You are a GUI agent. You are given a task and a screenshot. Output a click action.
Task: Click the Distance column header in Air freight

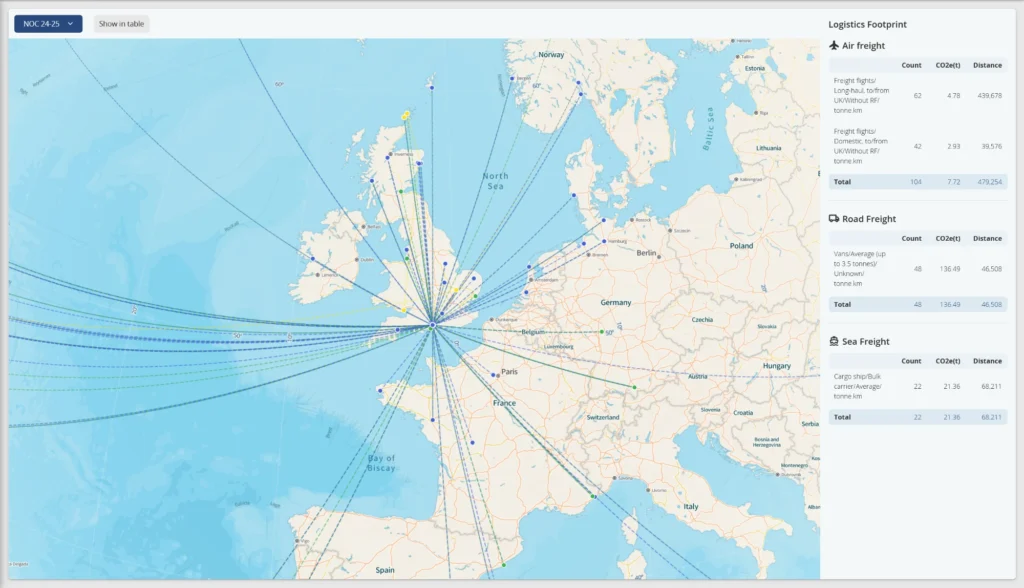click(x=987, y=65)
